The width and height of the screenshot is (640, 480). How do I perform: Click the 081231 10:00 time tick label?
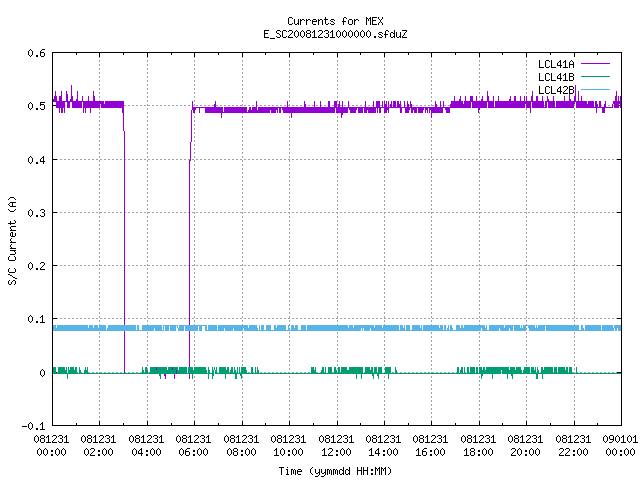click(288, 446)
